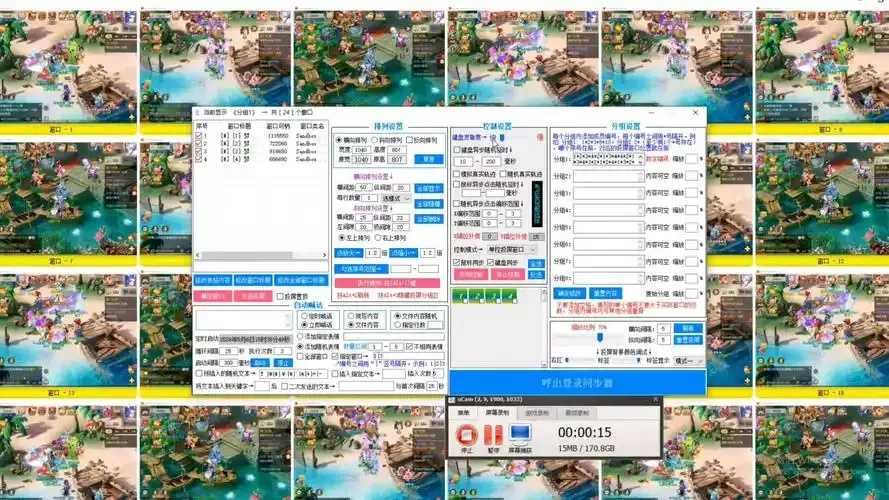Switch to the 音频录制 tab in oCam
The image size is (889, 500).
tap(577, 413)
